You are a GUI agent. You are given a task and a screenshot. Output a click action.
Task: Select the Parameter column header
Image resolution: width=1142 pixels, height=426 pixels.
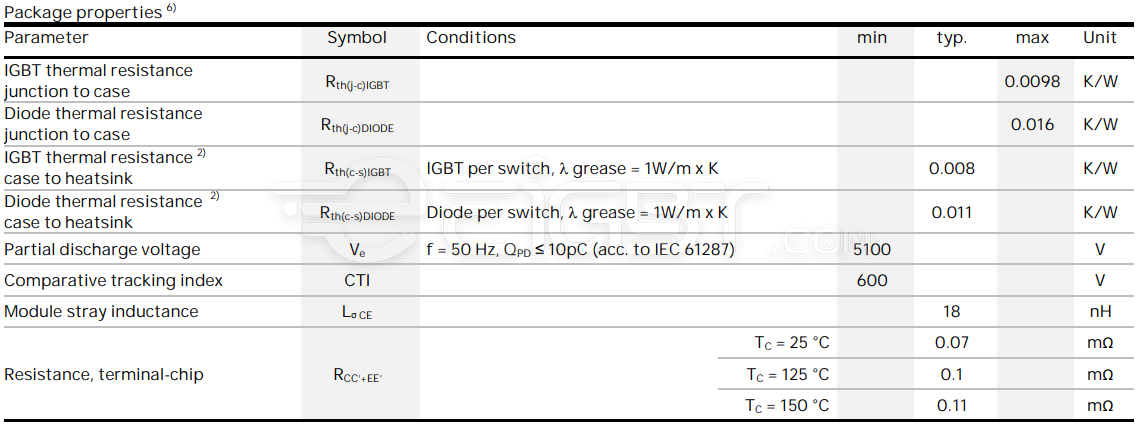pos(47,38)
